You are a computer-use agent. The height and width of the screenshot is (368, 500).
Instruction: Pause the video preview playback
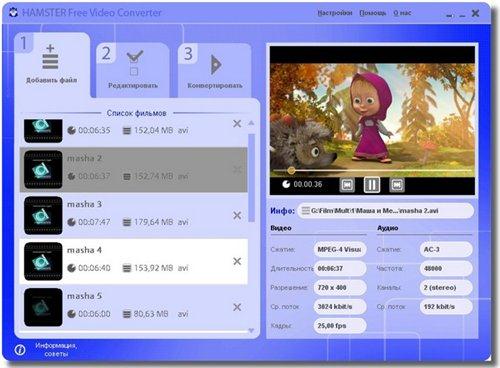(x=372, y=184)
